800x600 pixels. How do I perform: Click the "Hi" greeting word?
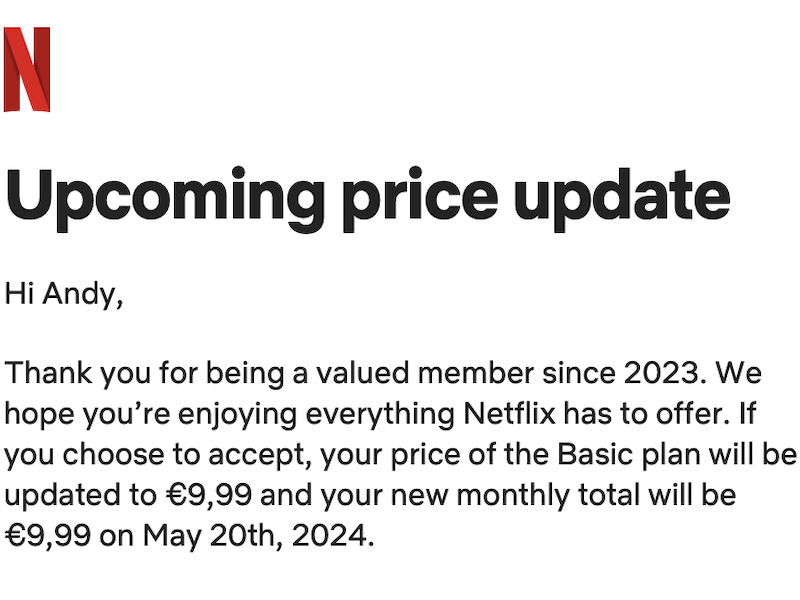coord(20,294)
